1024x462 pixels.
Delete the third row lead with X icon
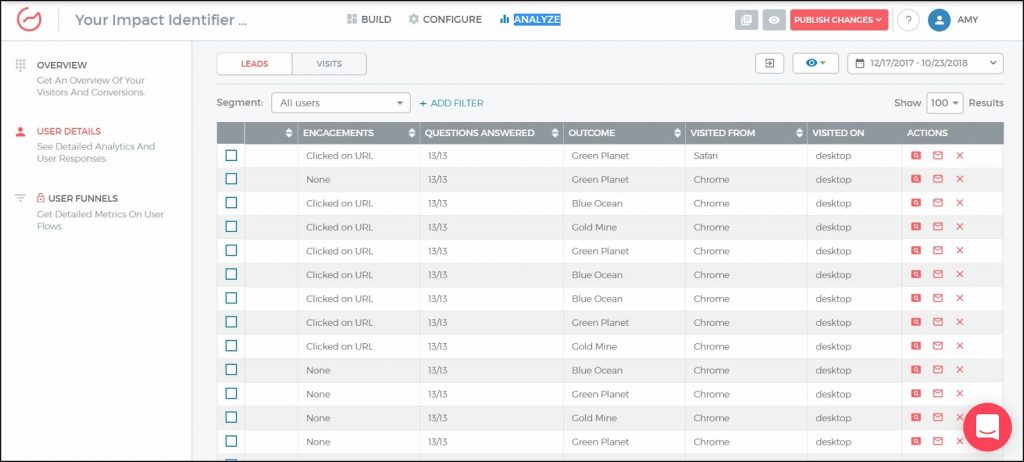(x=959, y=204)
